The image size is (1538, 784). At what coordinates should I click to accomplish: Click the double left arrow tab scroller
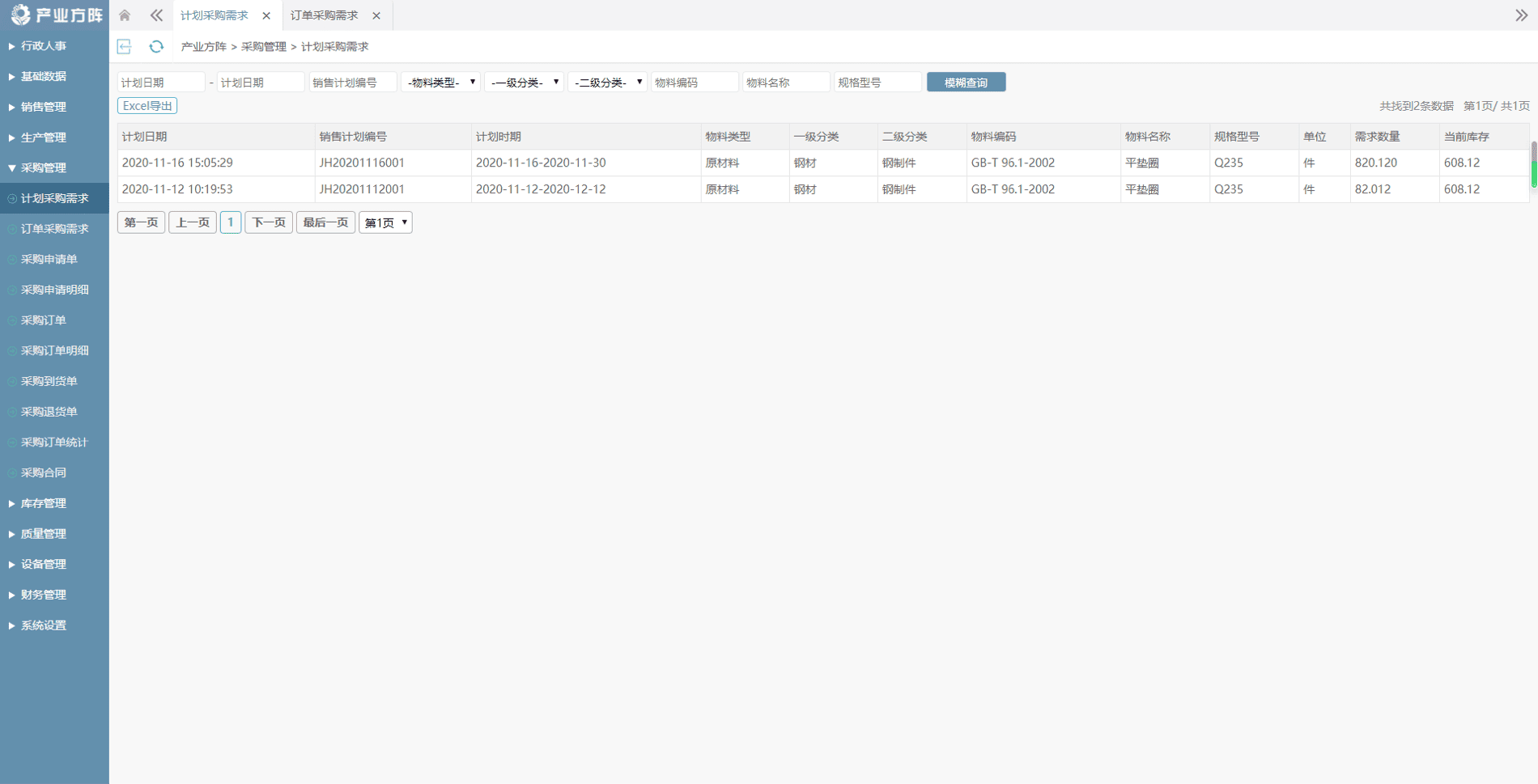tap(156, 15)
